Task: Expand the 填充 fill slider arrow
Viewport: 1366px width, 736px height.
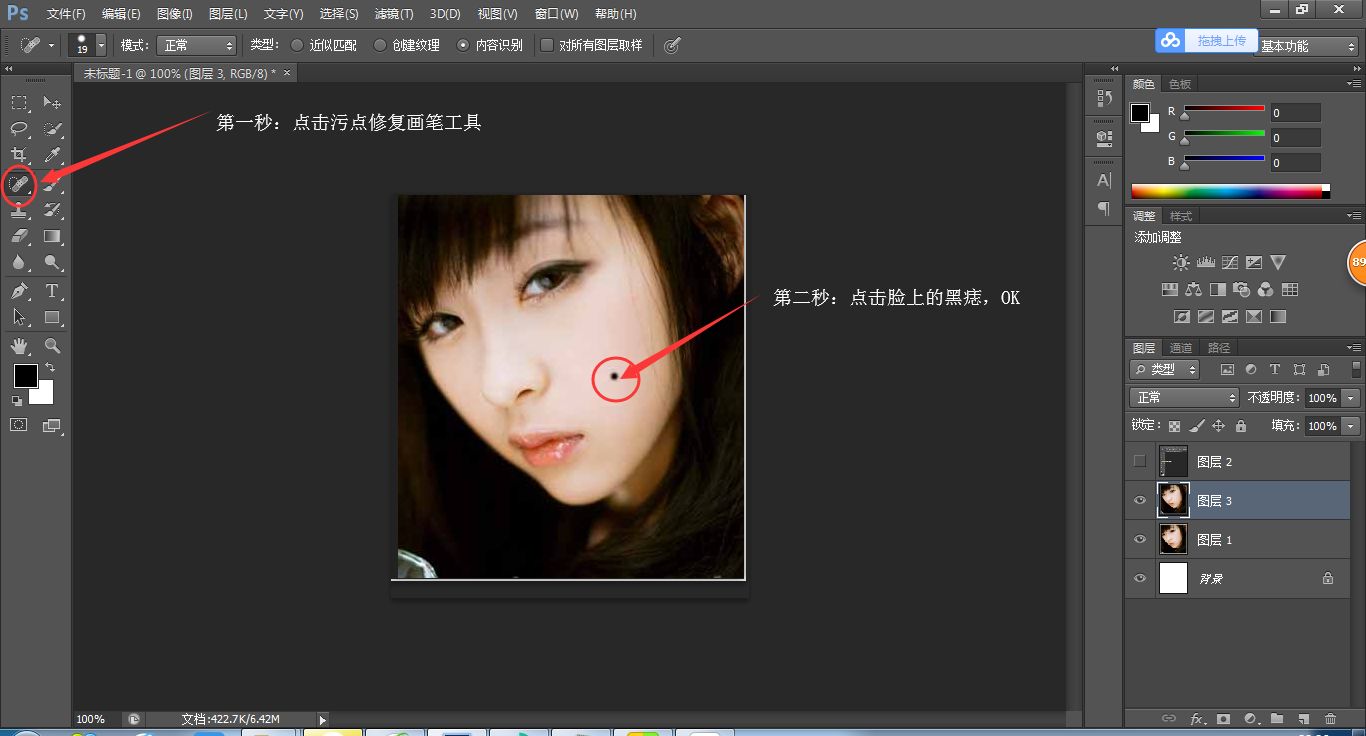Action: [x=1351, y=426]
